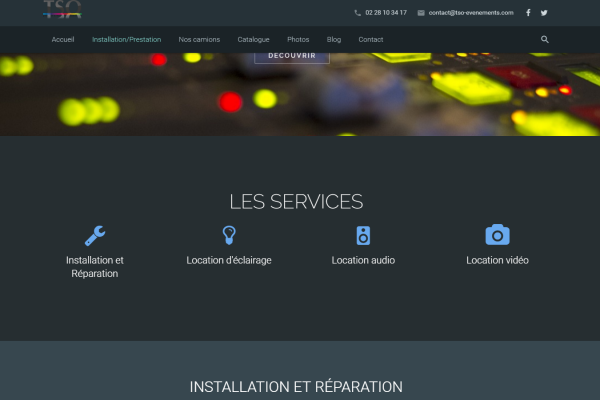Open the search magnifier icon
The height and width of the screenshot is (400, 600).
(x=545, y=40)
